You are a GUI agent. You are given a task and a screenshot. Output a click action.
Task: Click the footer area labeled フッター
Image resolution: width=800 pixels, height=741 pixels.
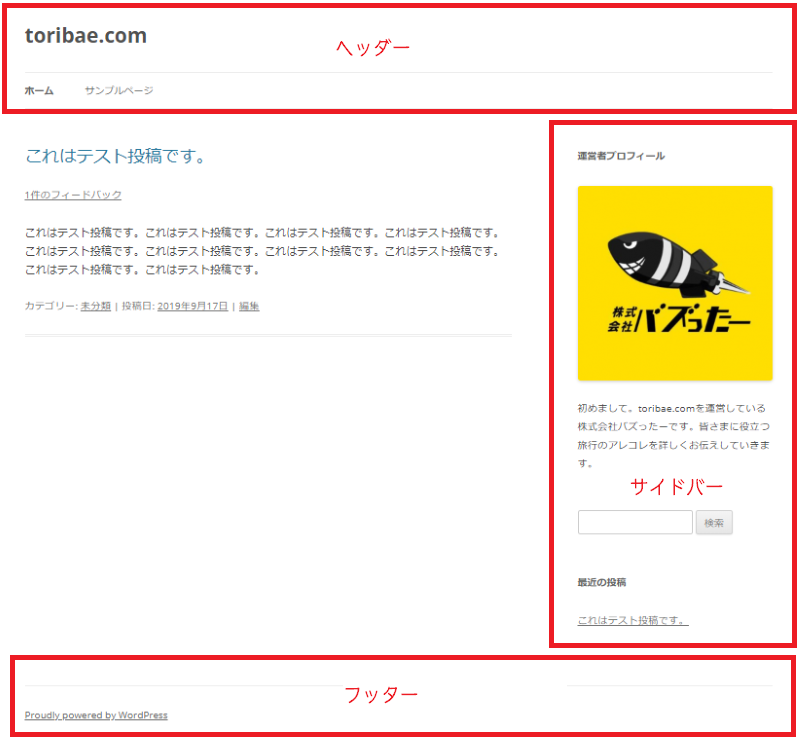[380, 691]
